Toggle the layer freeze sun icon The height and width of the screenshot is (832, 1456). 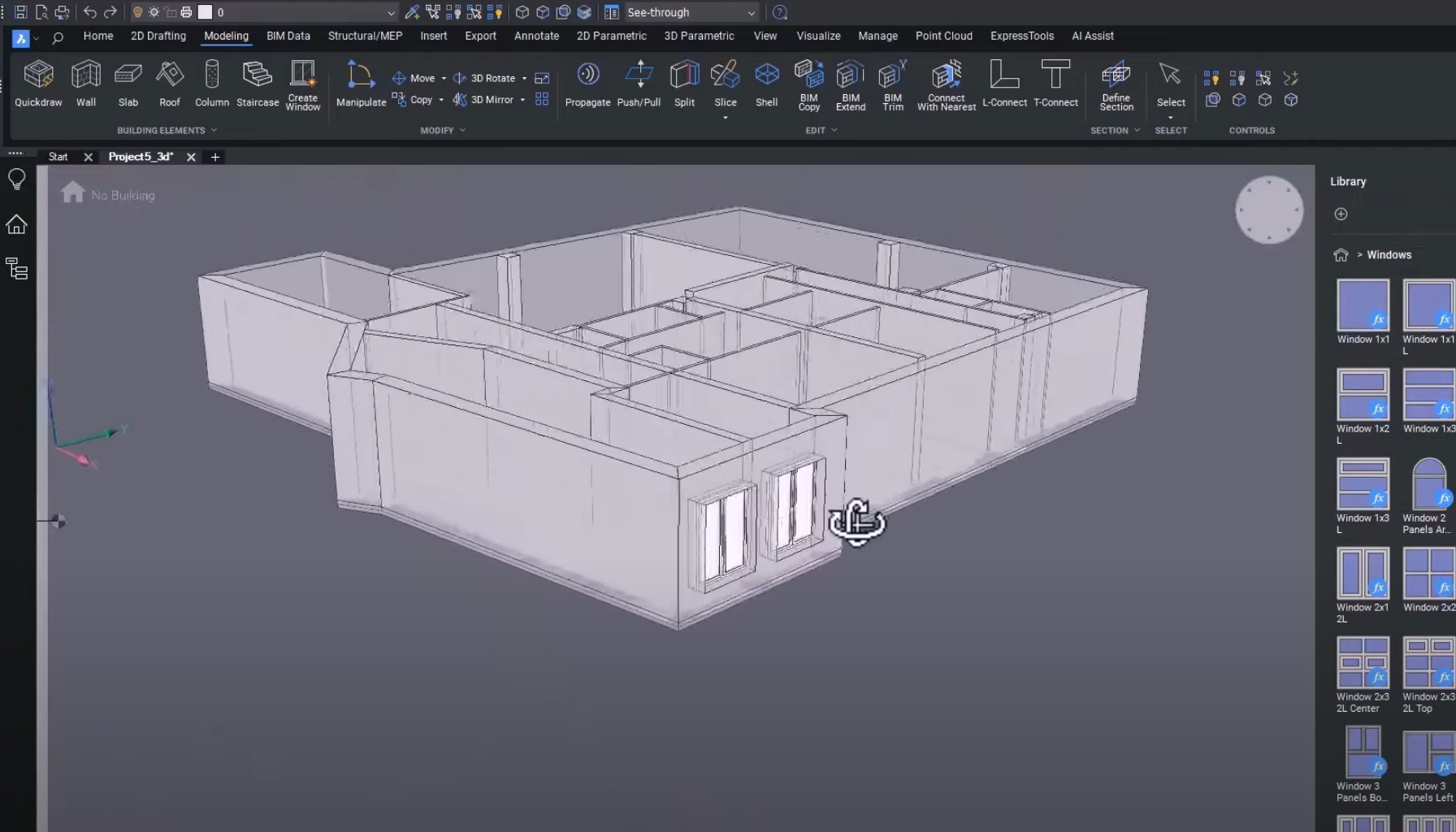click(154, 11)
